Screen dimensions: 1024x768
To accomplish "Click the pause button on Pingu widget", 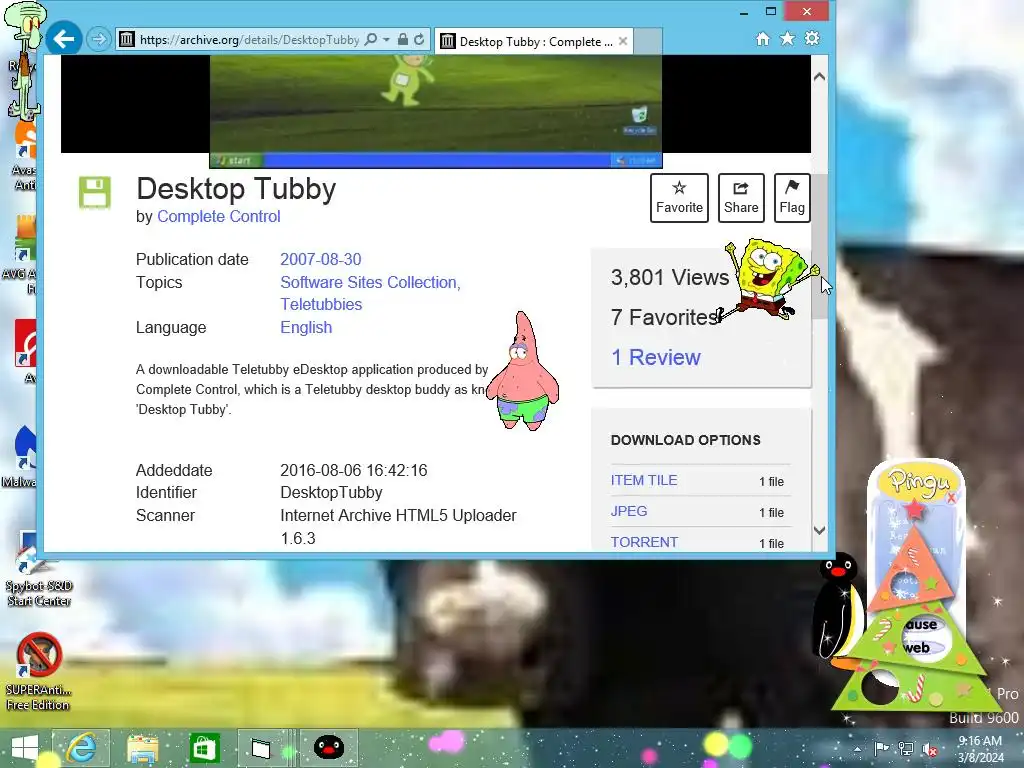I will click(x=921, y=625).
